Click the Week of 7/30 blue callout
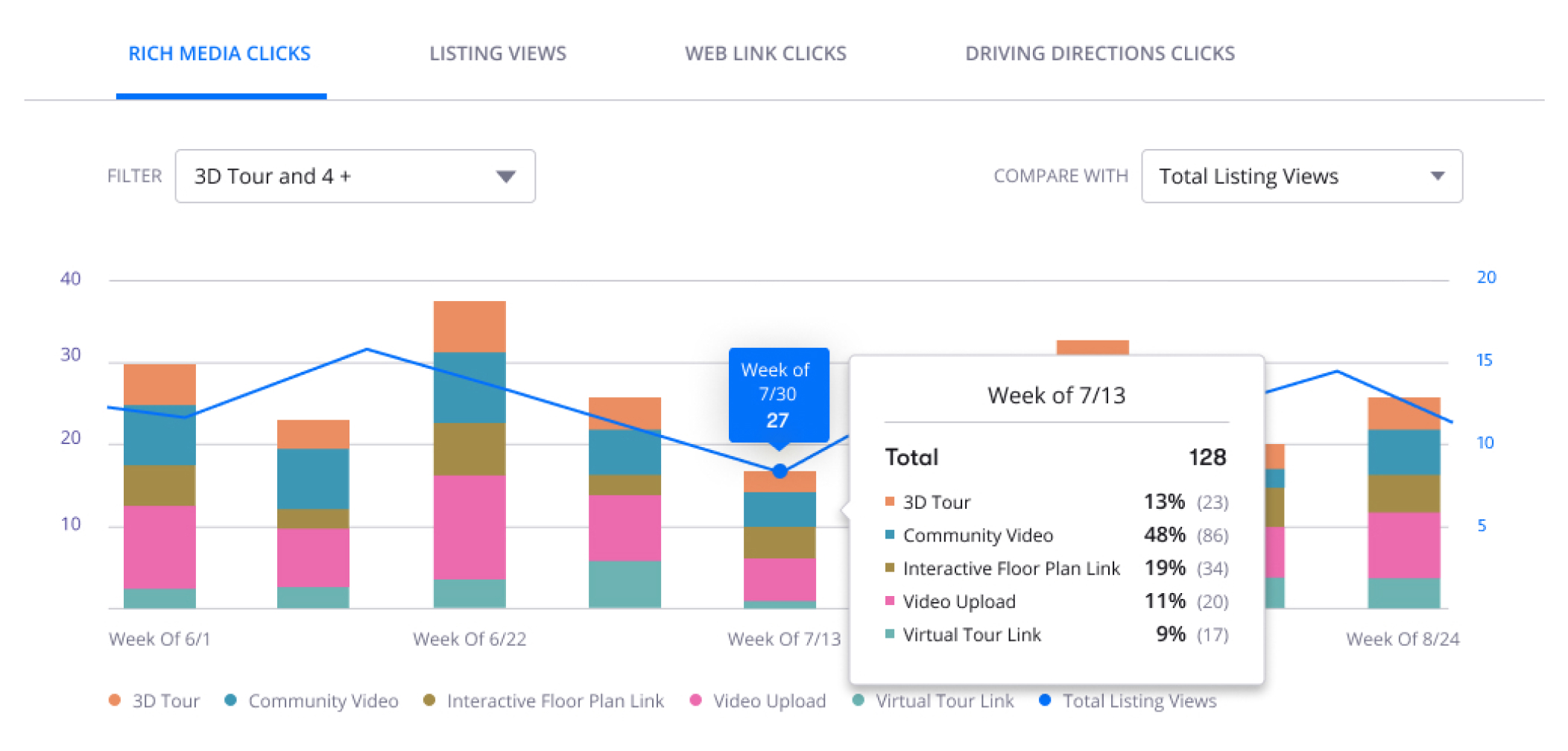Image resolution: width=1568 pixels, height=751 pixels. click(x=778, y=395)
